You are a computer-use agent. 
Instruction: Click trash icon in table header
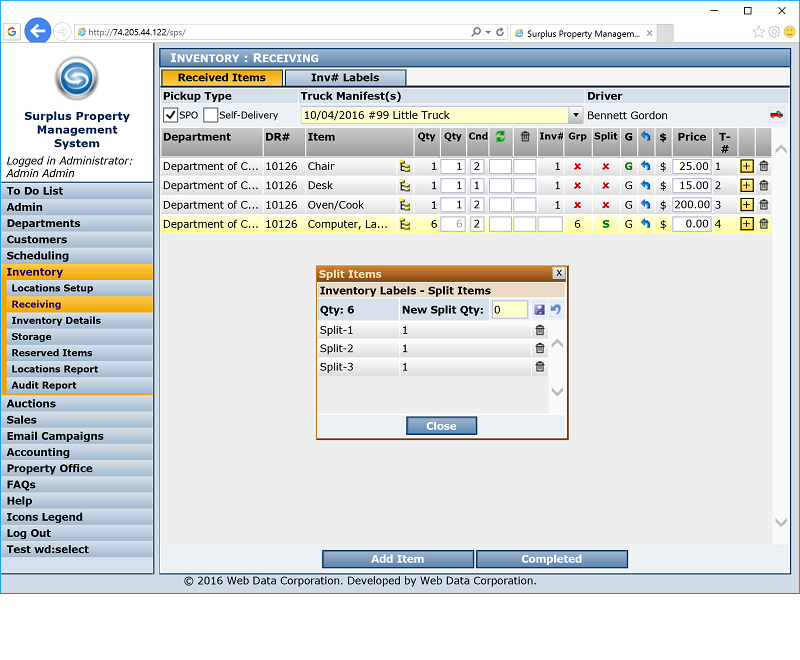click(x=525, y=136)
